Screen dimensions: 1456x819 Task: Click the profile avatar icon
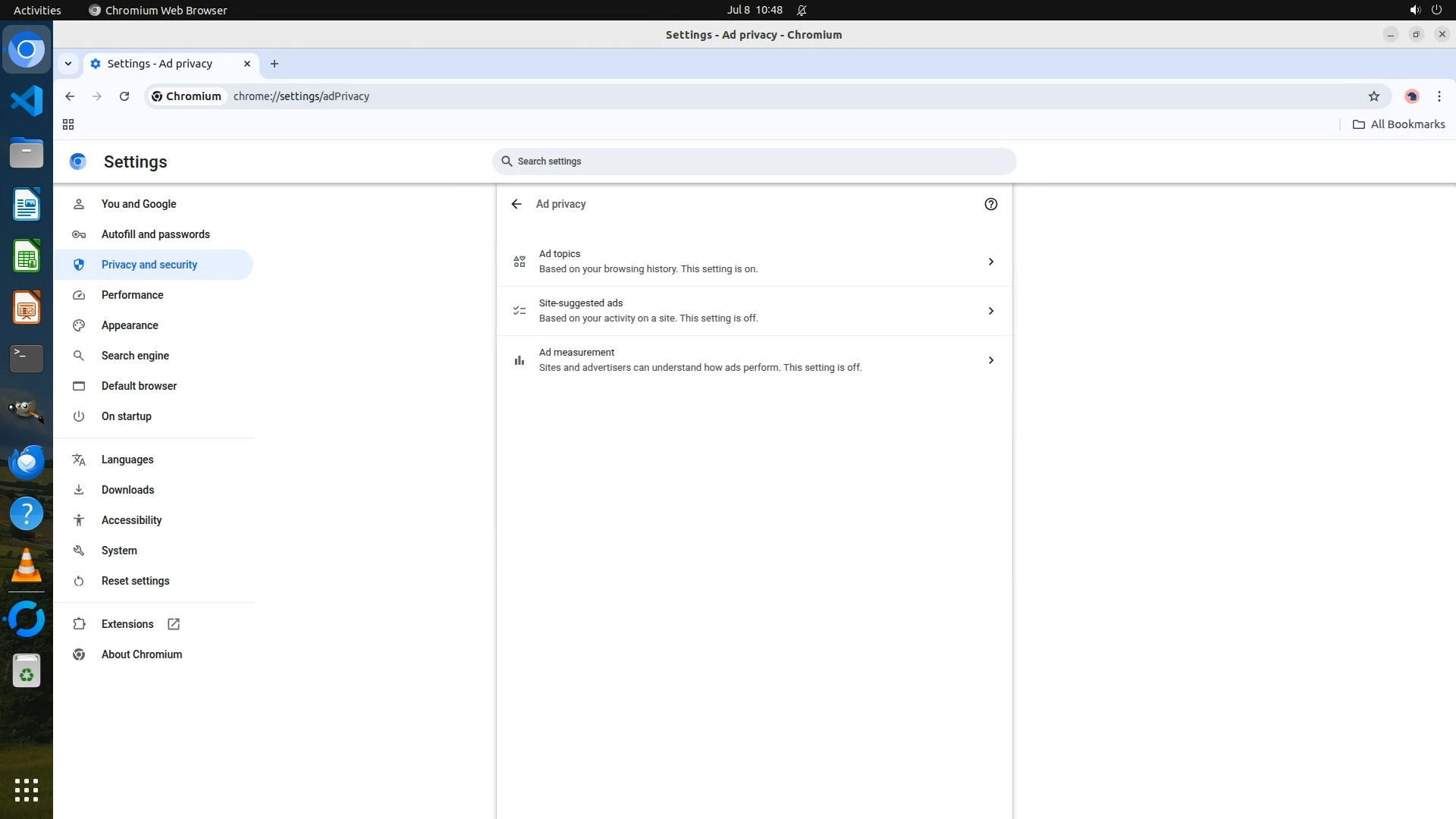tap(1411, 96)
